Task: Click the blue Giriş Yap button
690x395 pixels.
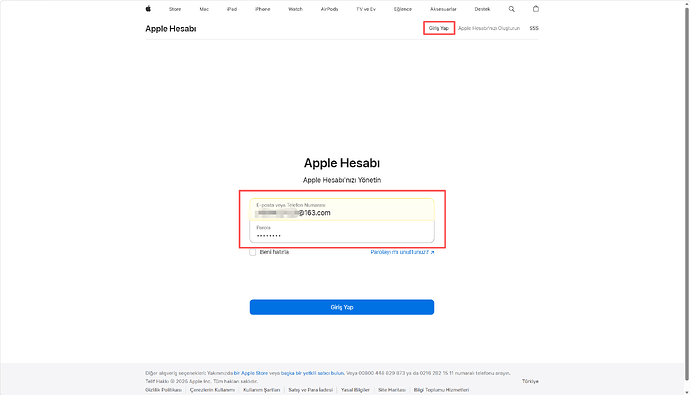Action: [342, 307]
